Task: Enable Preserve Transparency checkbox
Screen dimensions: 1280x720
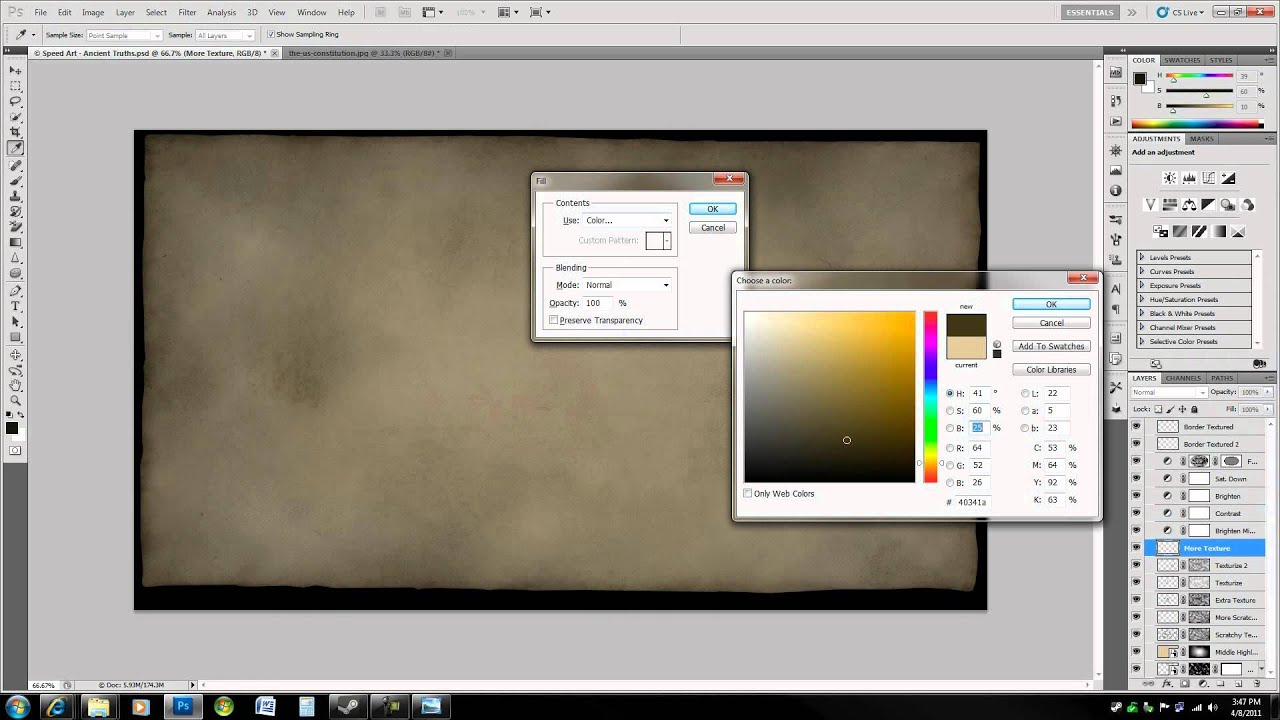Action: (x=553, y=320)
